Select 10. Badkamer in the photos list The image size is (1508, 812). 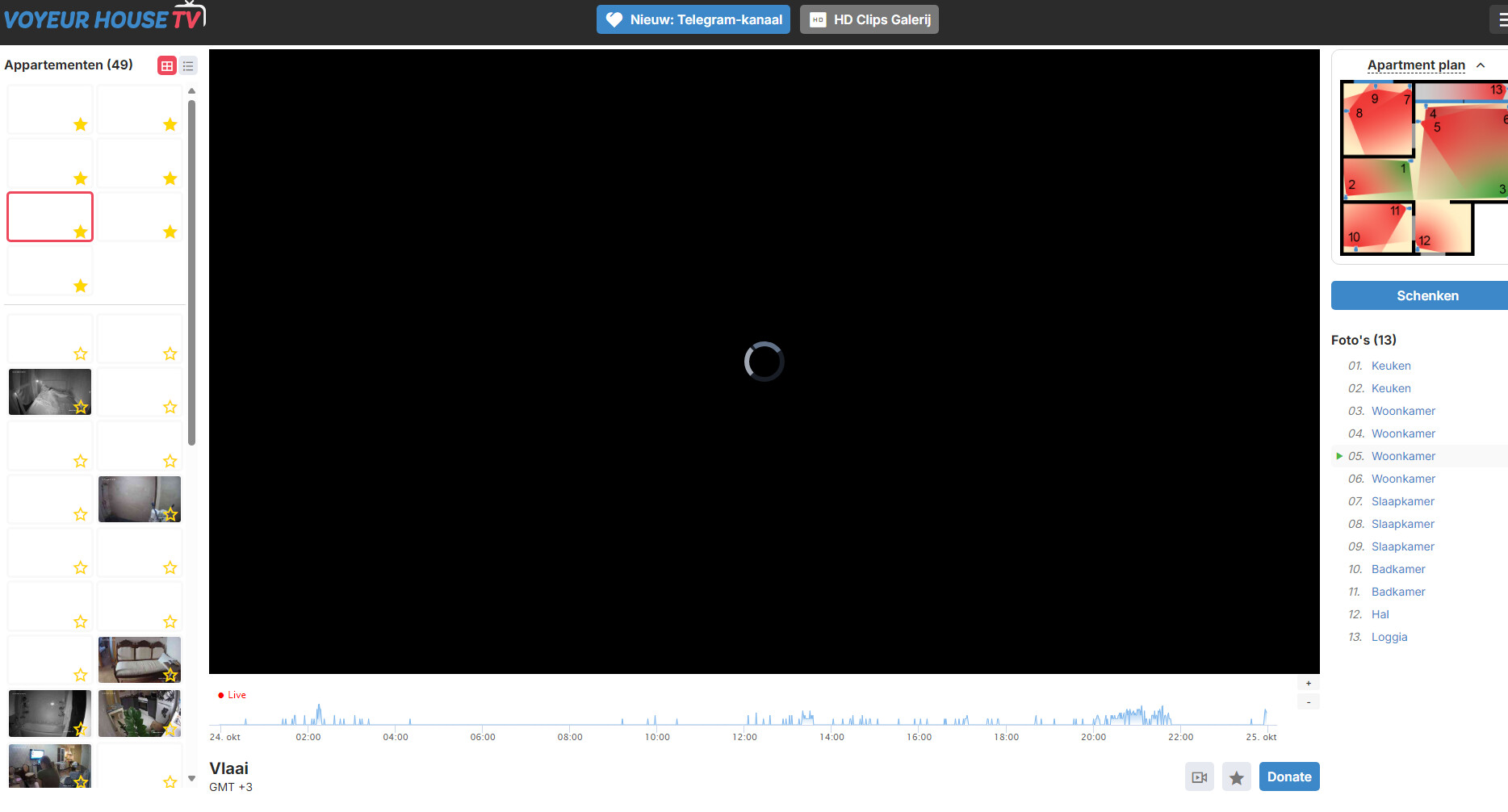tap(1397, 569)
